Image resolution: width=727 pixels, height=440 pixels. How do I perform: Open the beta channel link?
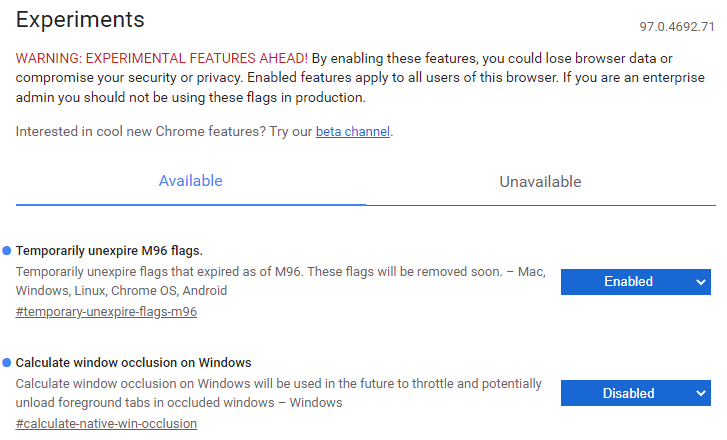353,132
